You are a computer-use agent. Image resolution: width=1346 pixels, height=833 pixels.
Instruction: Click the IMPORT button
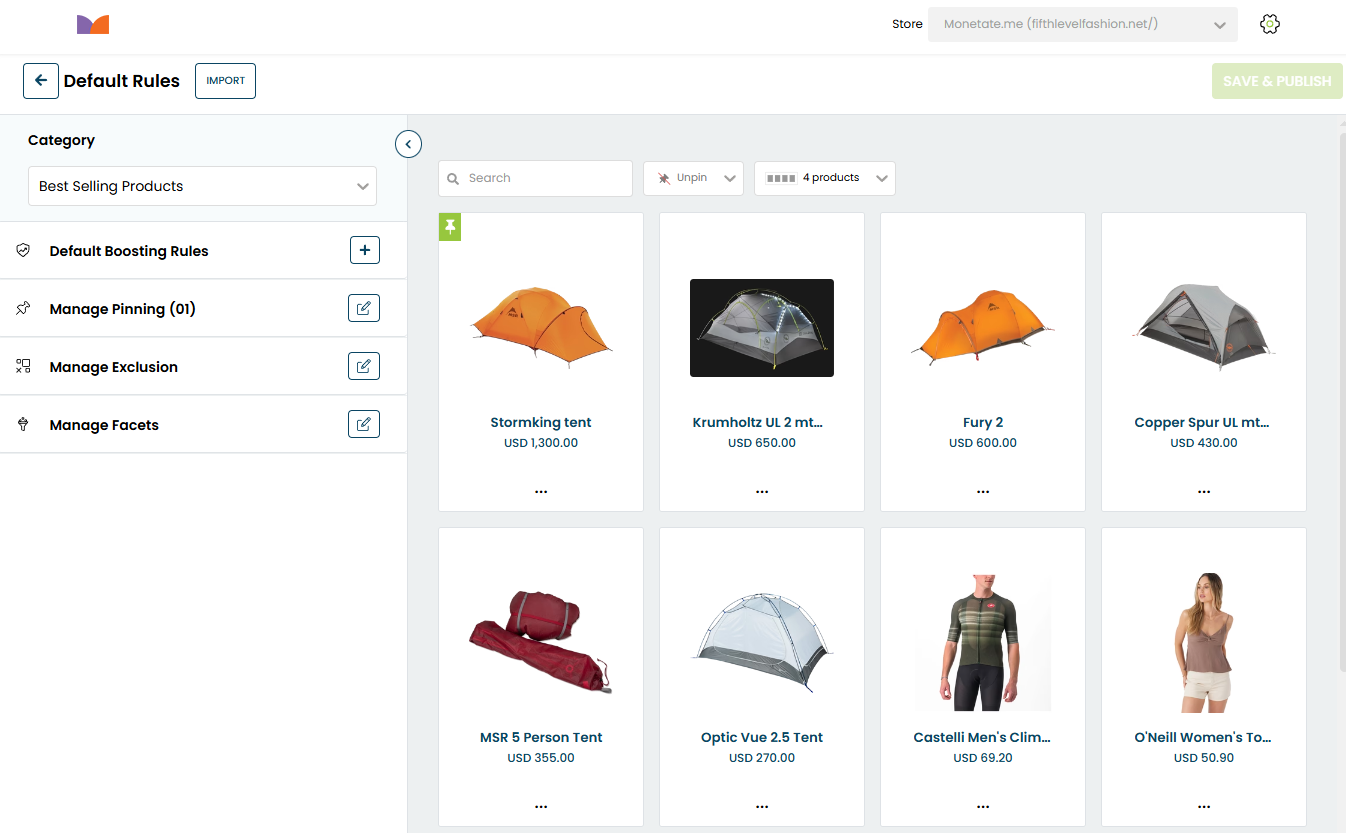(225, 81)
